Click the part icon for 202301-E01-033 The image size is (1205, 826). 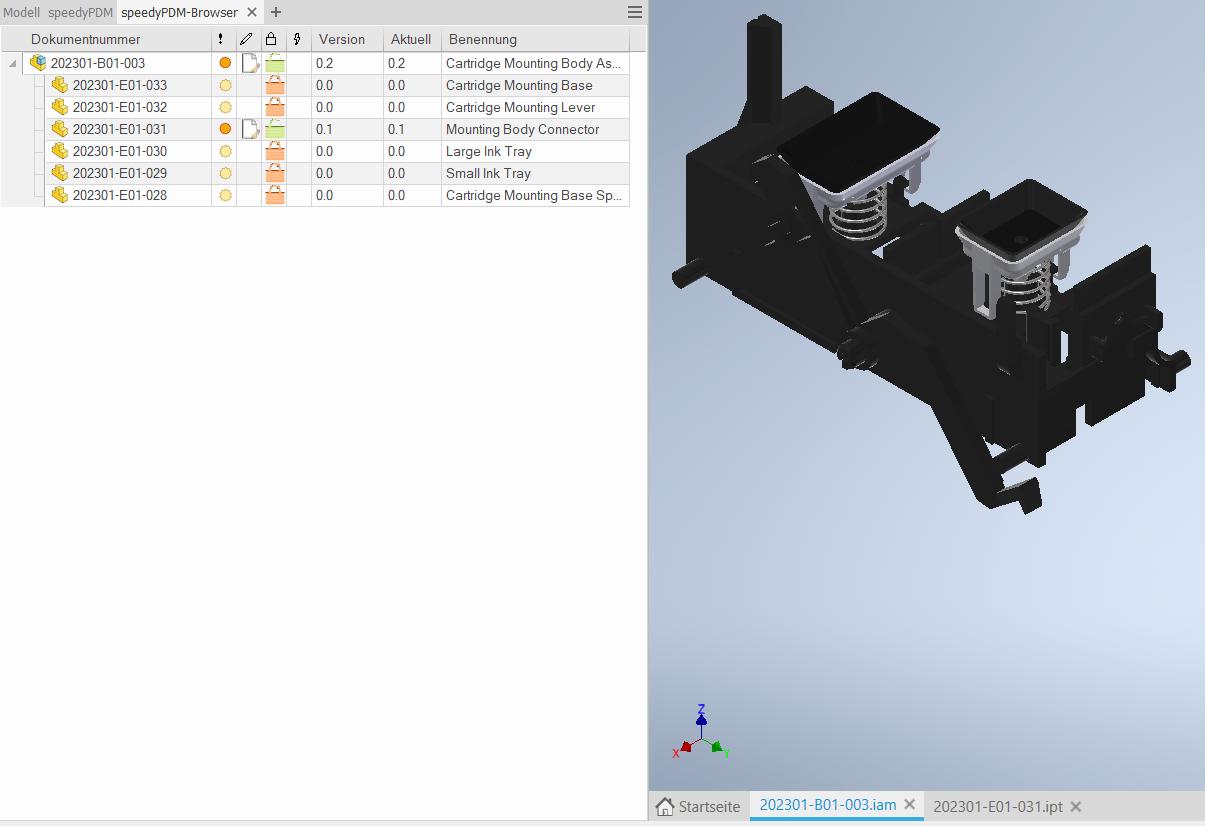click(60, 85)
